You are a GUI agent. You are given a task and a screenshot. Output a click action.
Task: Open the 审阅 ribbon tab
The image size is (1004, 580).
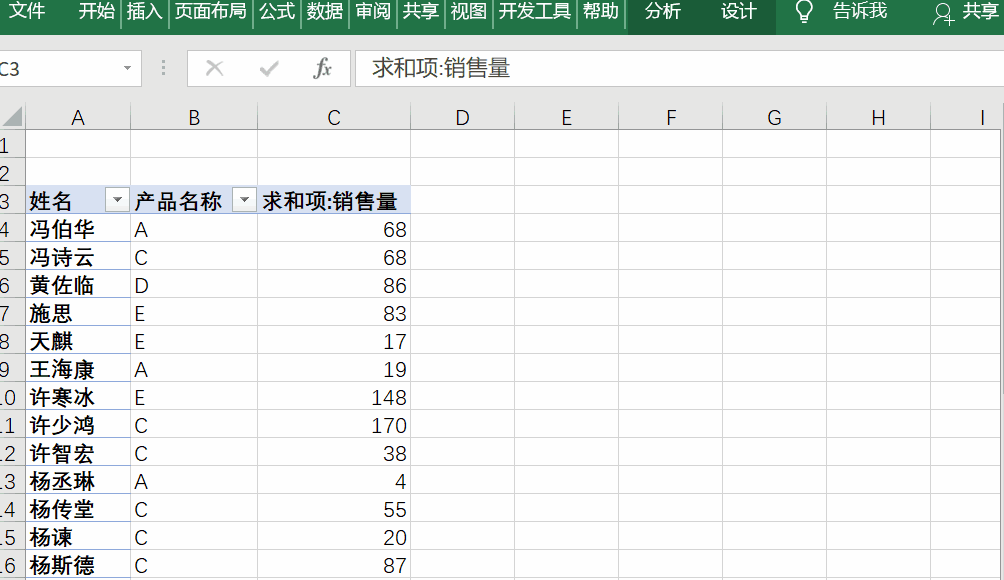[373, 11]
